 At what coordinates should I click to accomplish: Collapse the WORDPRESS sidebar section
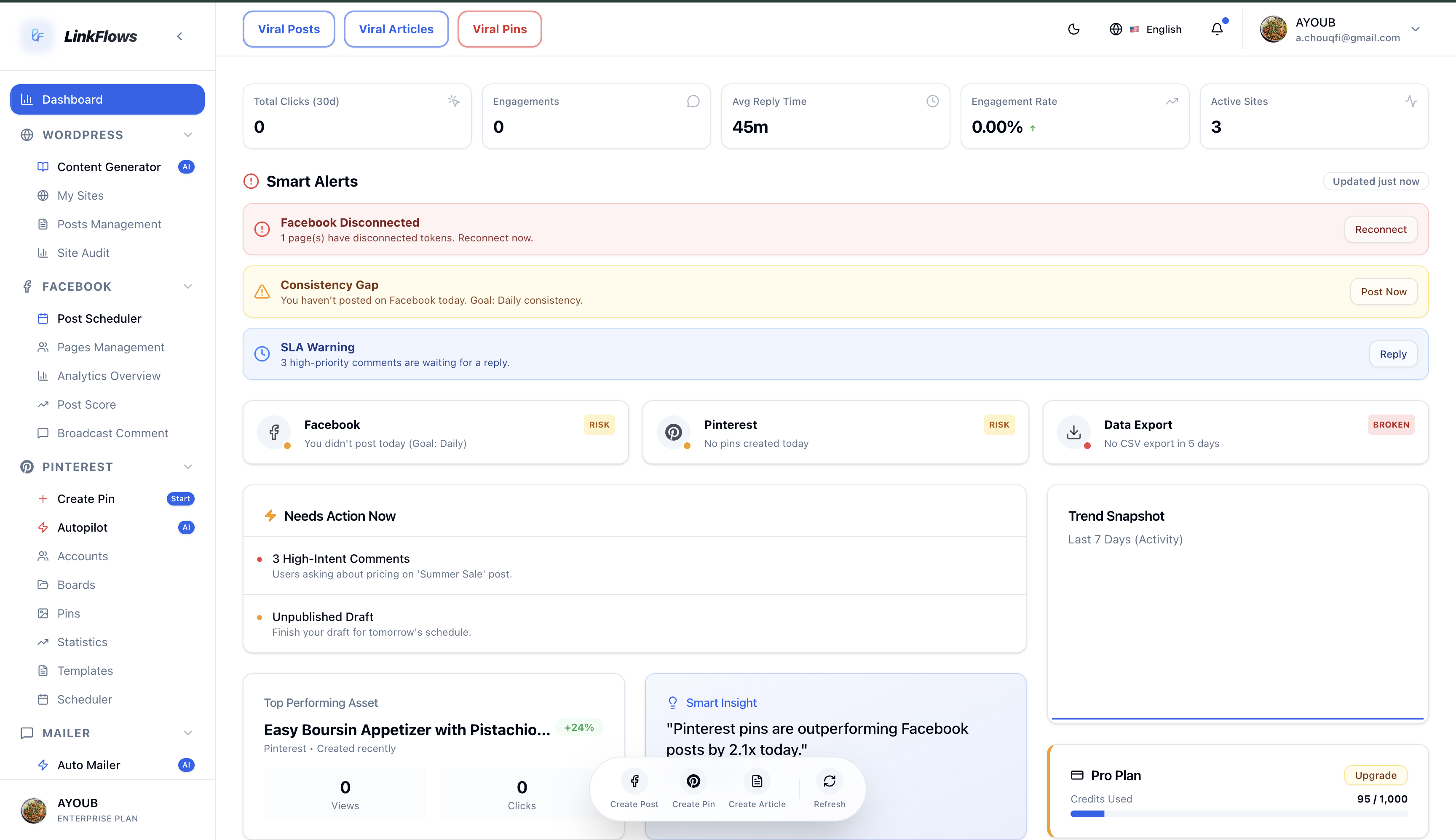(x=187, y=135)
